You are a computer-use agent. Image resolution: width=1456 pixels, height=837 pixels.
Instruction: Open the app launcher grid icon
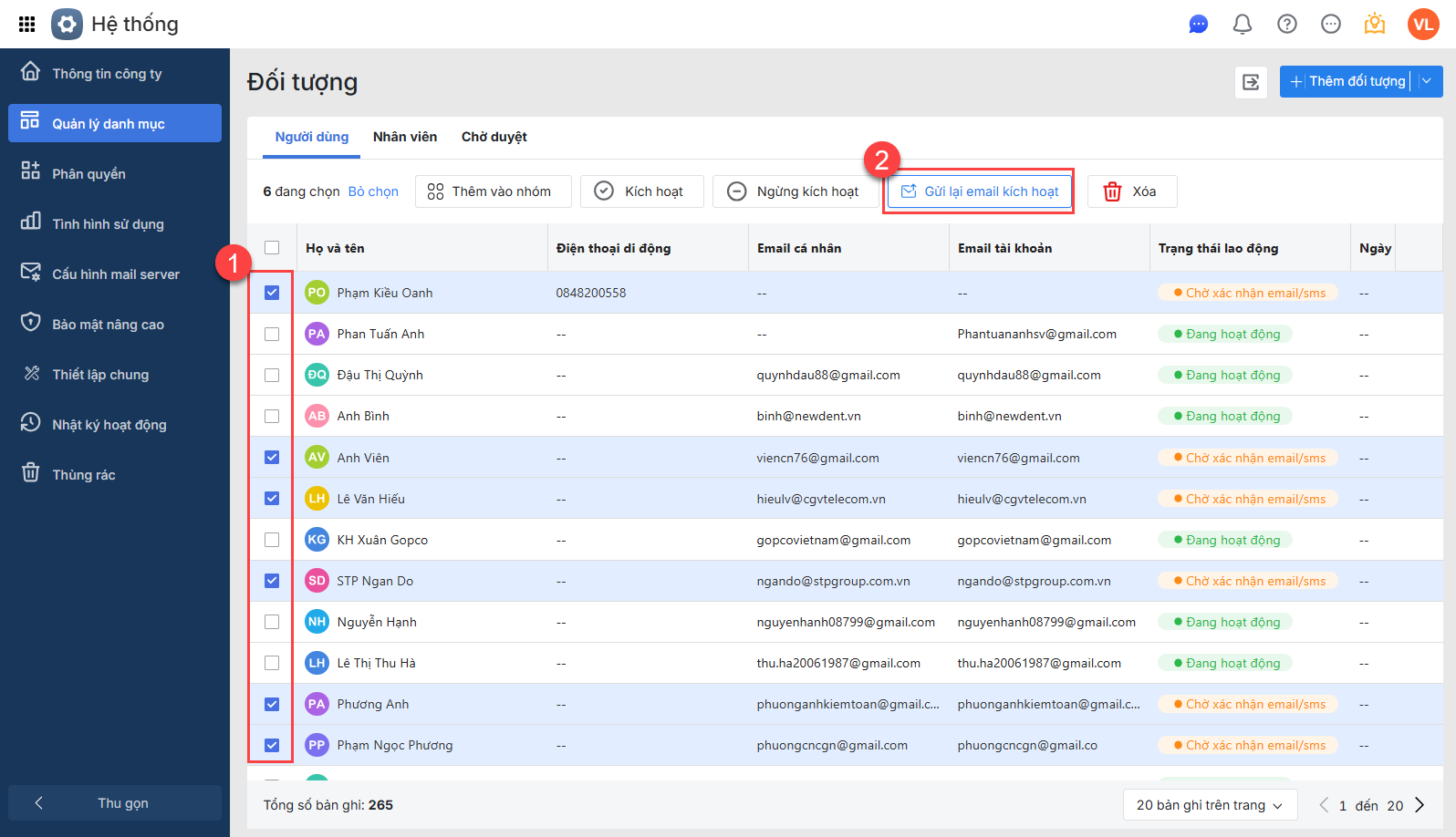tap(26, 24)
